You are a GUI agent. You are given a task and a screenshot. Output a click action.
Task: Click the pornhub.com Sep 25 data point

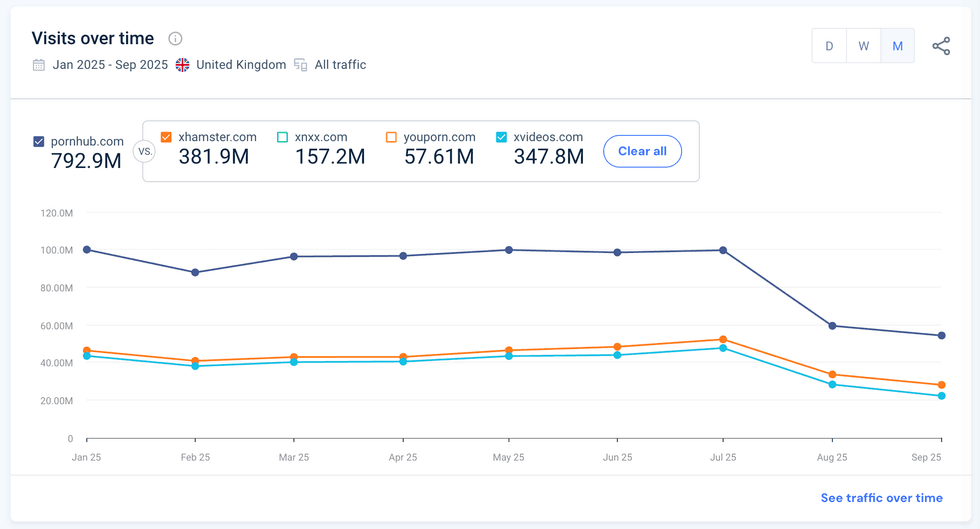tap(942, 336)
